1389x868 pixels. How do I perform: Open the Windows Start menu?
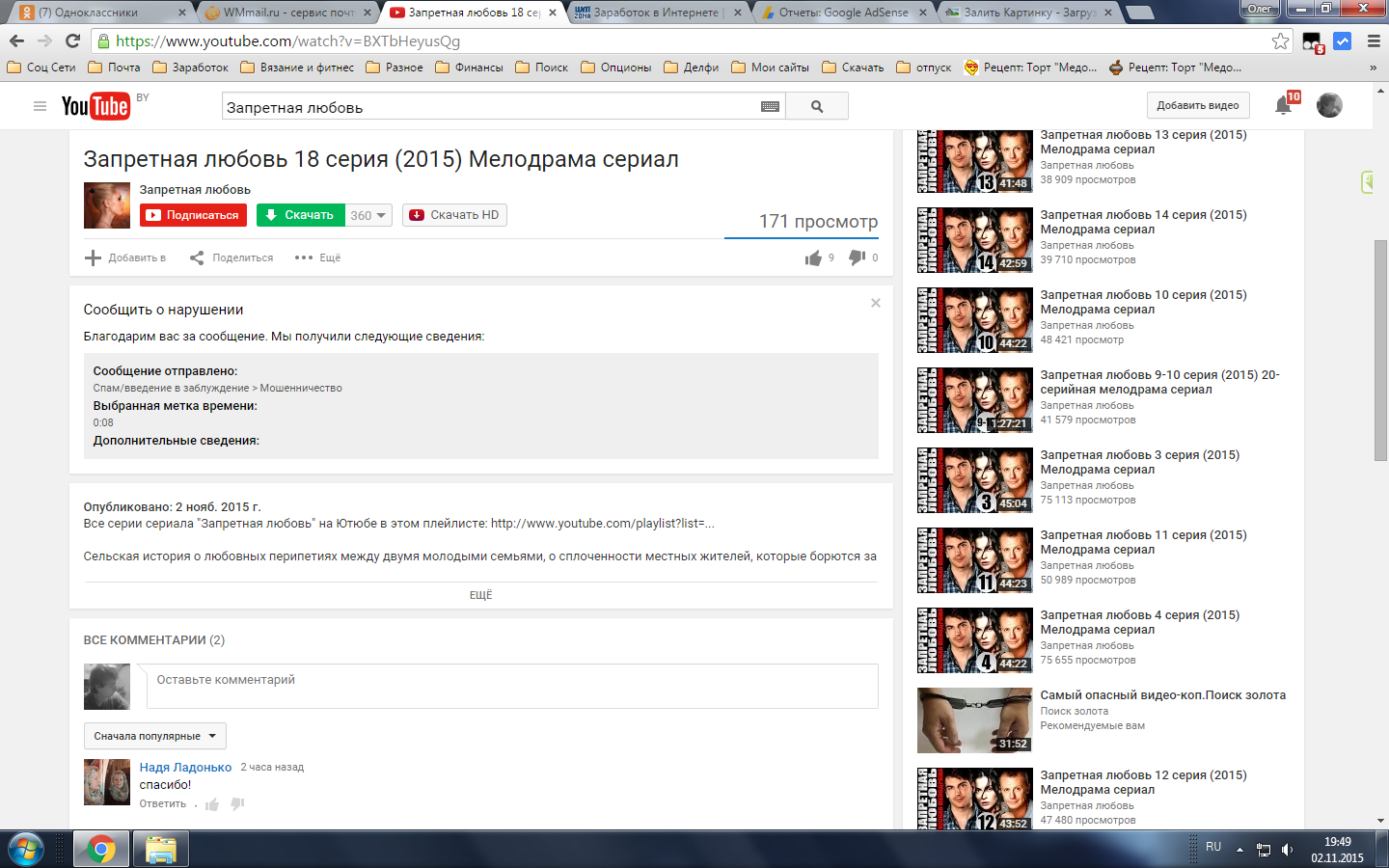pyautogui.click(x=26, y=849)
